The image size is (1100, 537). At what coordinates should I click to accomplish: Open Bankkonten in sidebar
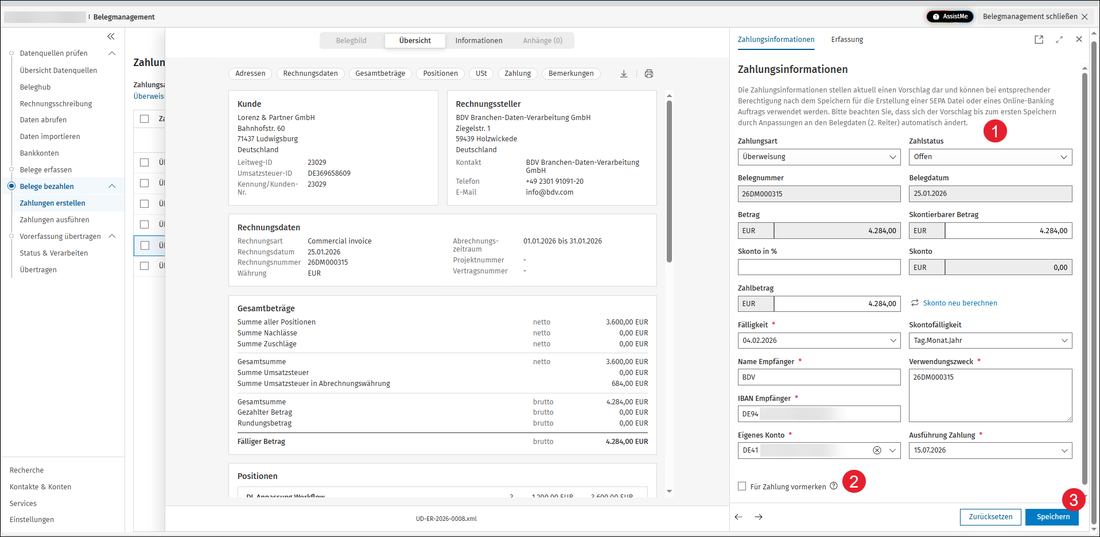(x=39, y=153)
